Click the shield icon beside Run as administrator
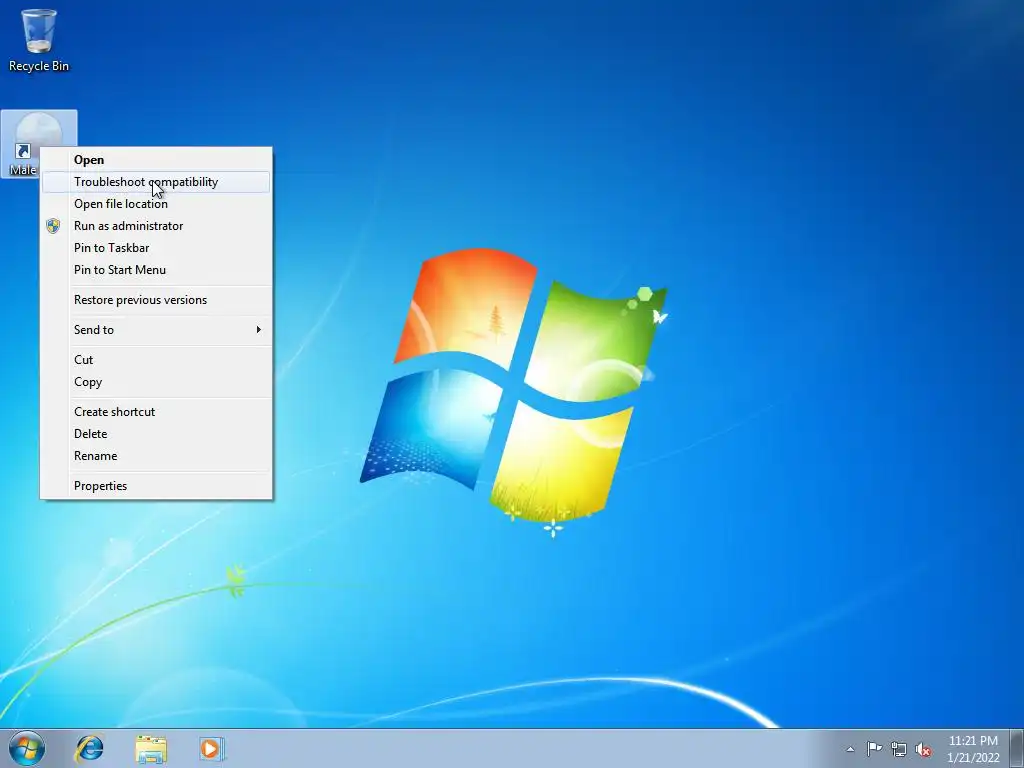Viewport: 1024px width, 768px height. coord(53,226)
